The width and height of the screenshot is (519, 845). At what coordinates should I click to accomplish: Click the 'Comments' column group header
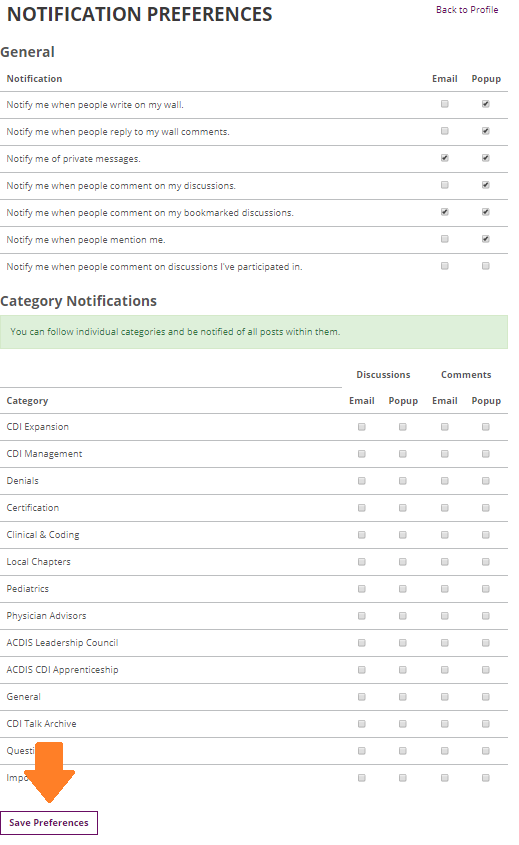466,375
